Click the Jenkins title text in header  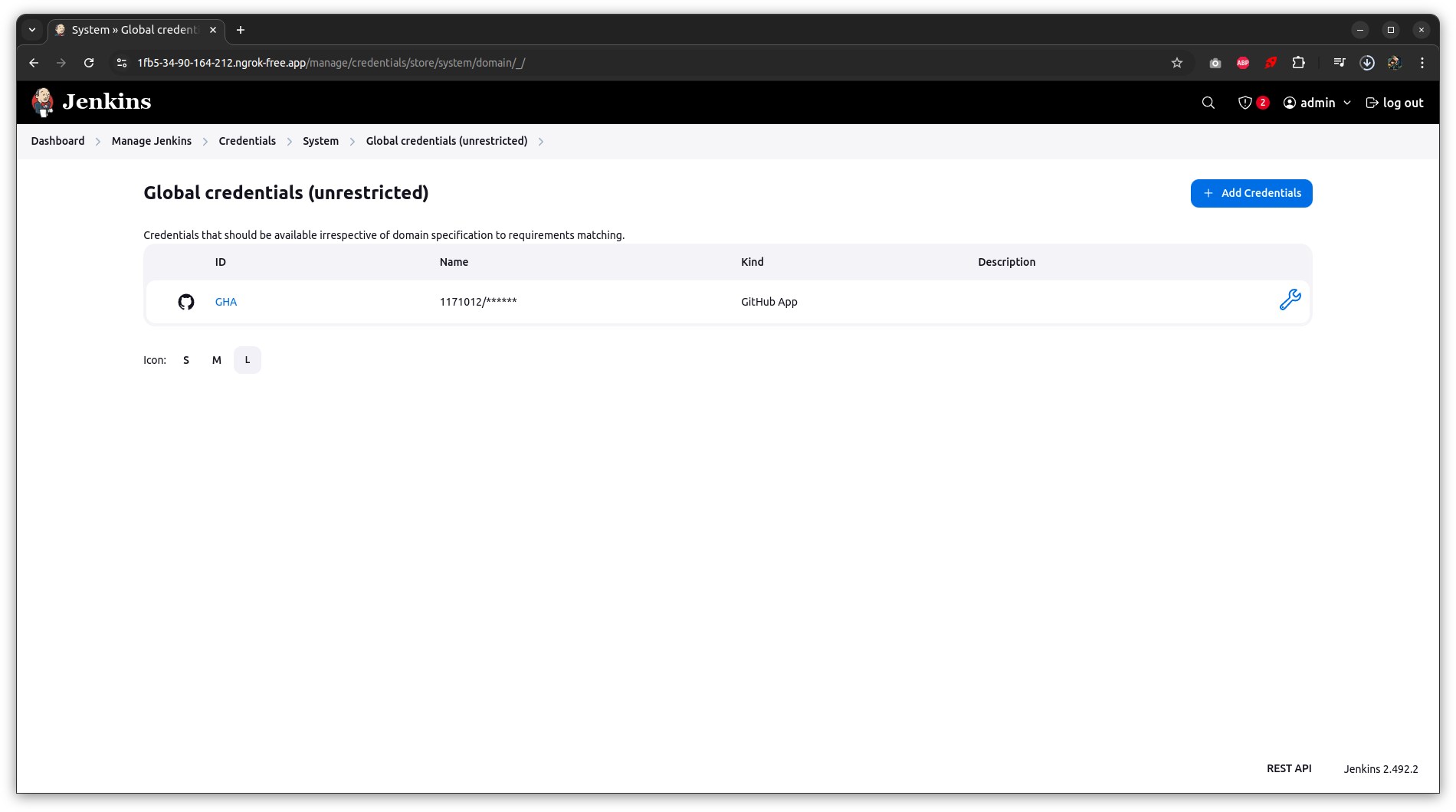click(x=107, y=102)
